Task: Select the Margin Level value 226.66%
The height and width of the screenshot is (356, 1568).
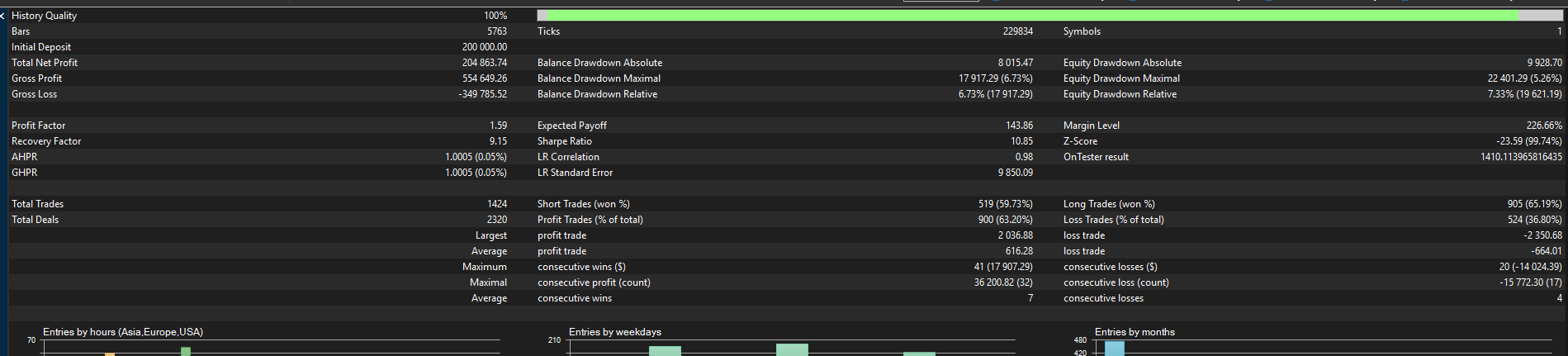Action: [1544, 126]
